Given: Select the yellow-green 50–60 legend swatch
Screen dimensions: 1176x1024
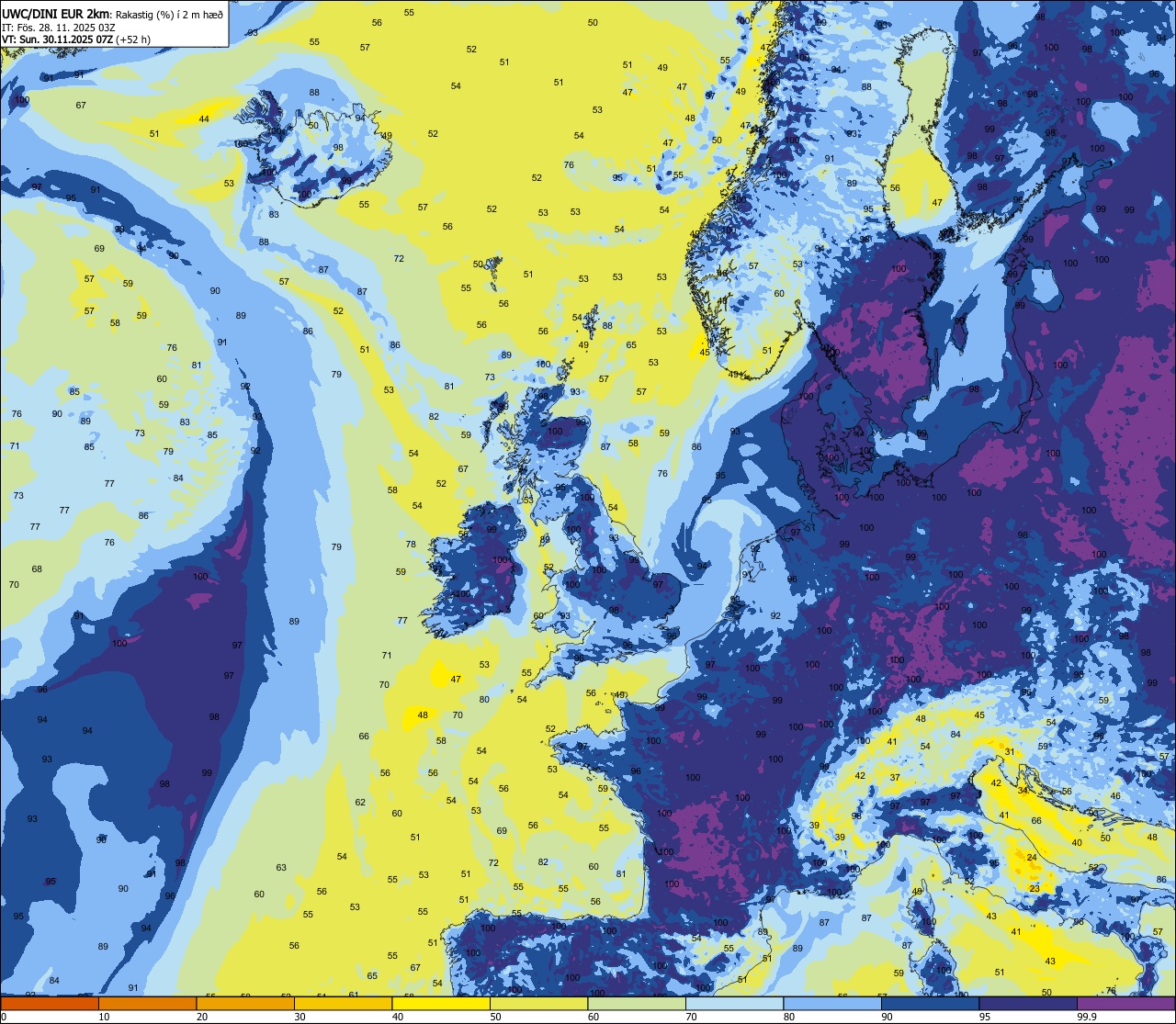Looking at the screenshot, I should pos(538,1004).
